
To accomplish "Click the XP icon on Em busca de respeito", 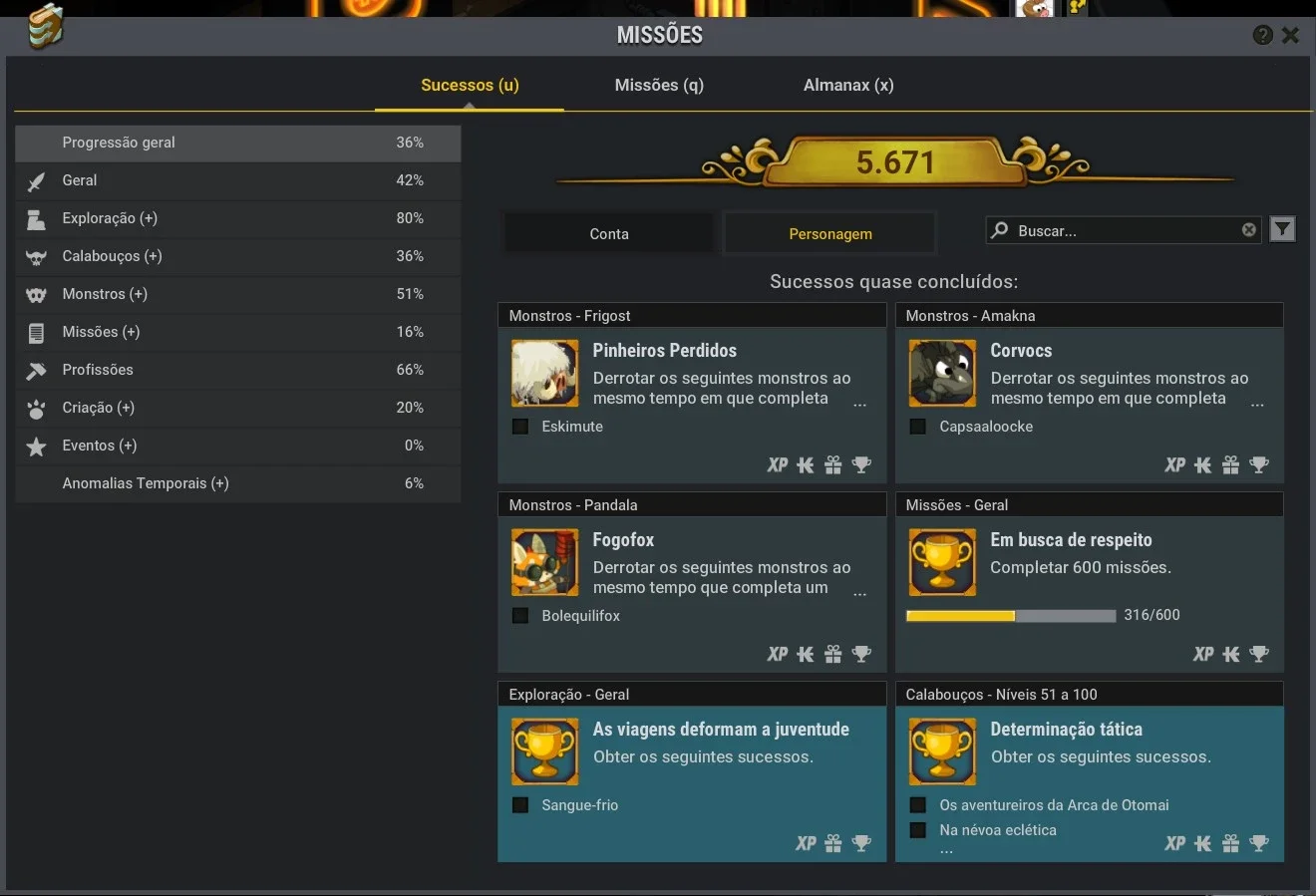I will point(1203,654).
